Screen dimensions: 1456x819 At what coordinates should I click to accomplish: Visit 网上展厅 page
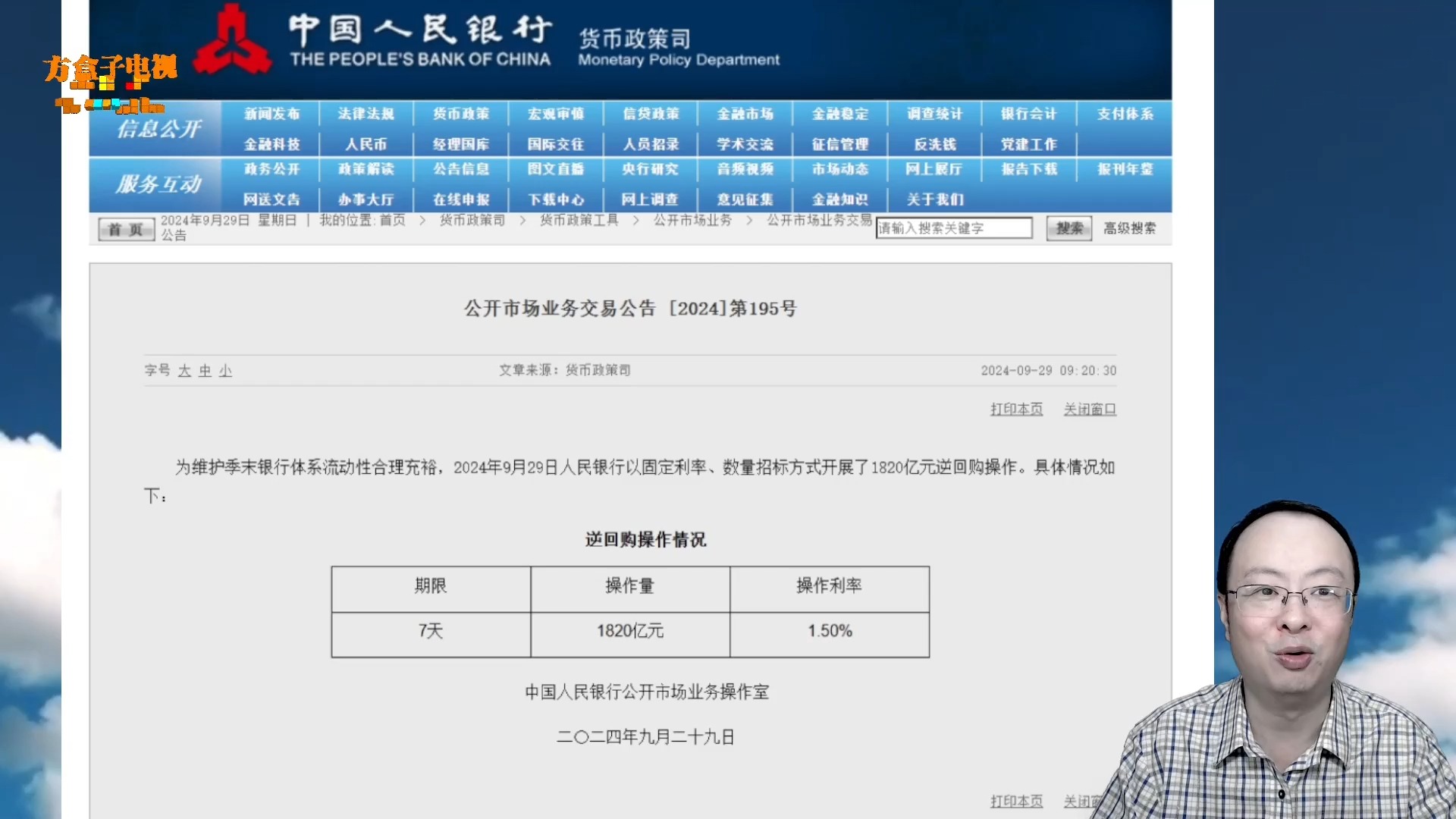point(935,169)
